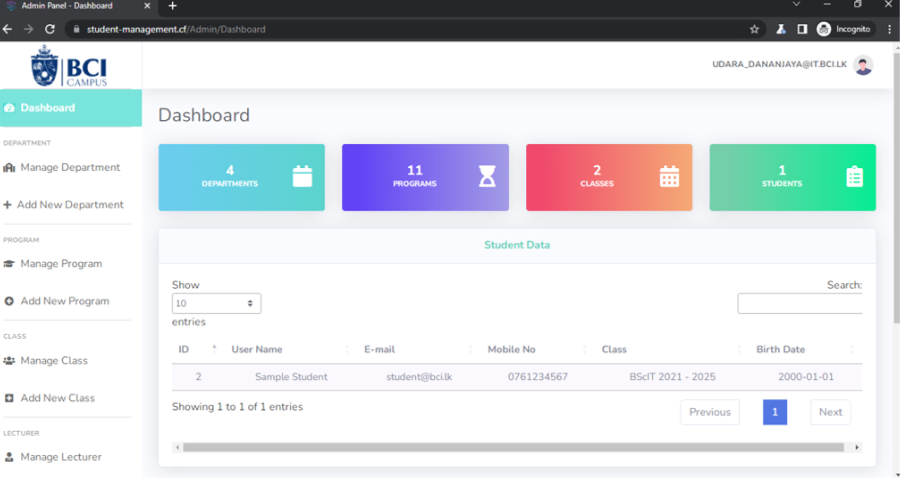Image resolution: width=900 pixels, height=479 pixels.
Task: Open the Show entries dropdown
Action: (216, 303)
